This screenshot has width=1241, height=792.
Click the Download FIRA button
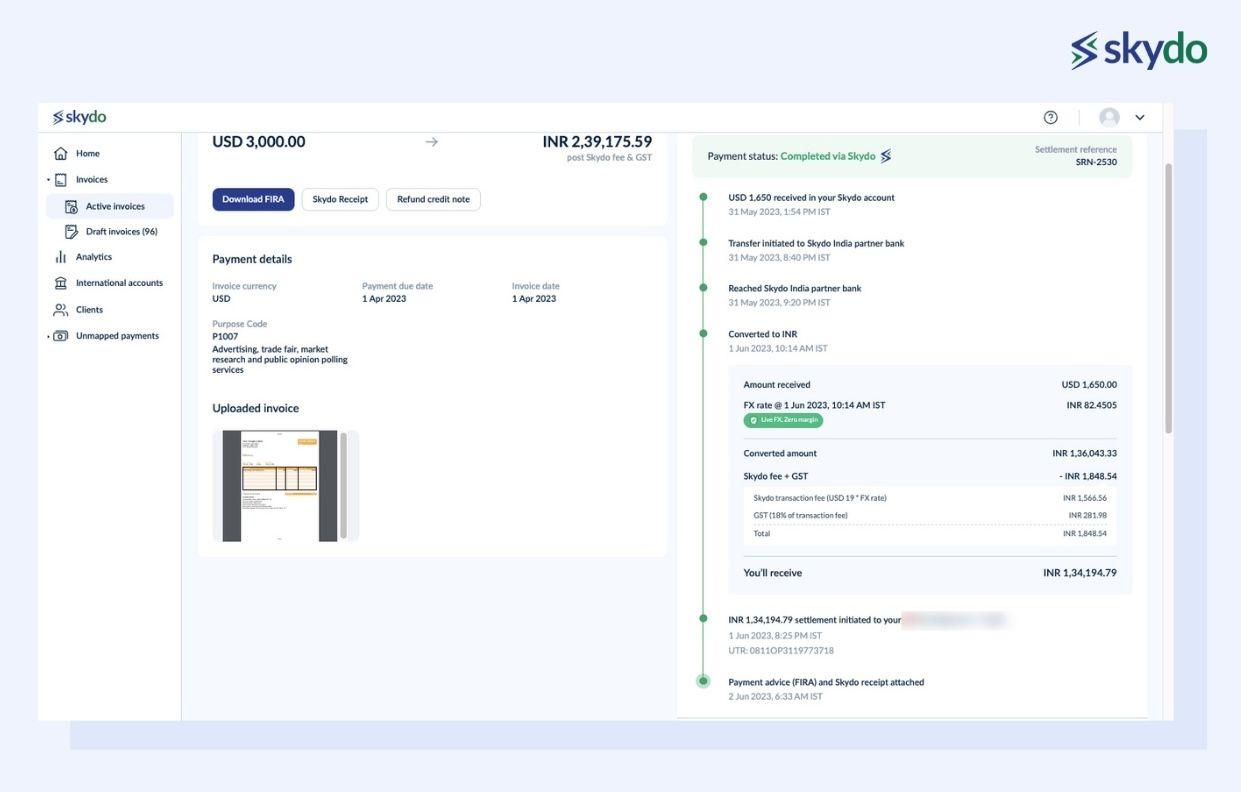tap(253, 197)
